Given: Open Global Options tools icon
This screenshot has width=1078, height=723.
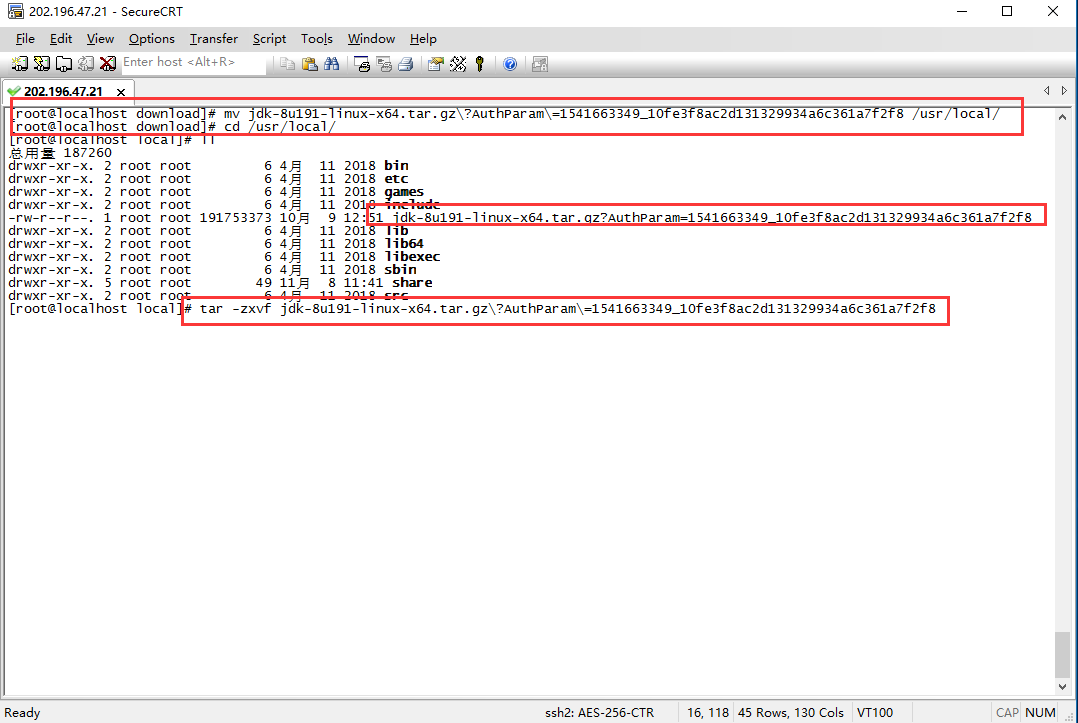Looking at the screenshot, I should click(458, 64).
